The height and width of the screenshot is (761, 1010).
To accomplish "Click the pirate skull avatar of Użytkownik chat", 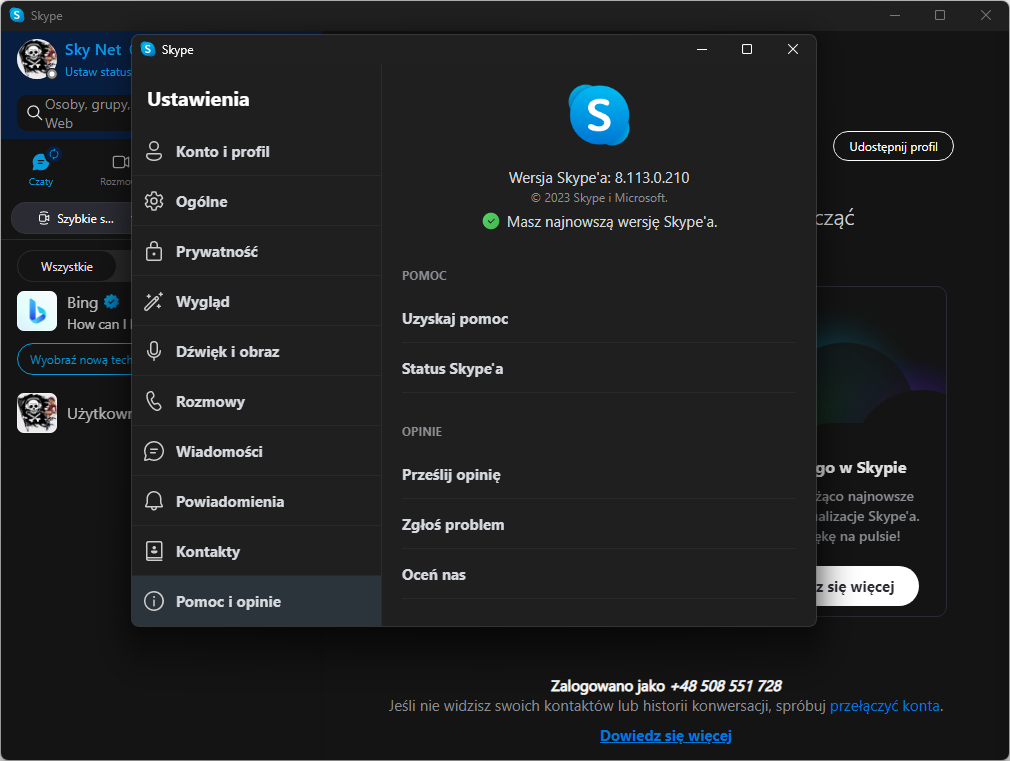I will point(37,413).
